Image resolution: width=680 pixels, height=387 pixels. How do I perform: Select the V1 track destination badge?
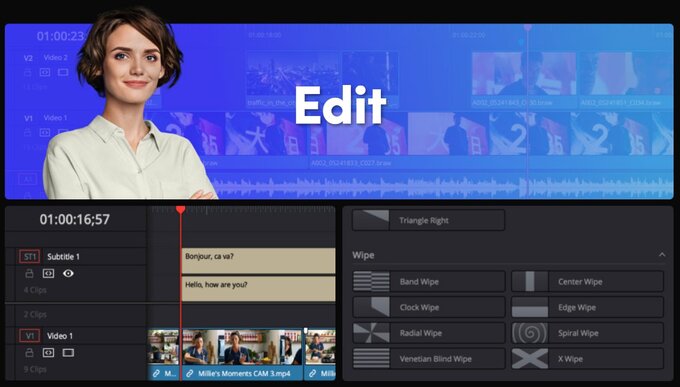tap(29, 336)
